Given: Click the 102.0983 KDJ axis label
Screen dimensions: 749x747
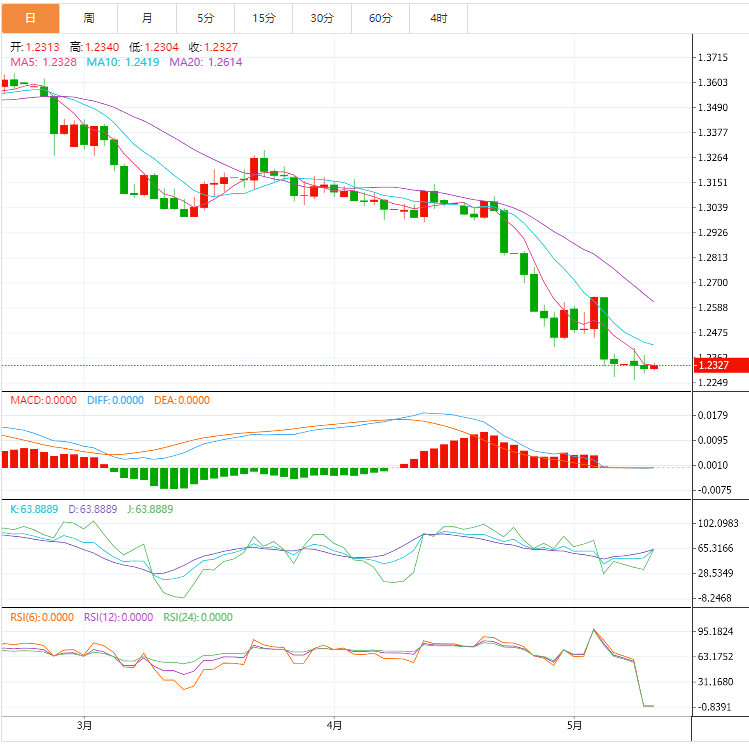Looking at the screenshot, I should coord(718,523).
